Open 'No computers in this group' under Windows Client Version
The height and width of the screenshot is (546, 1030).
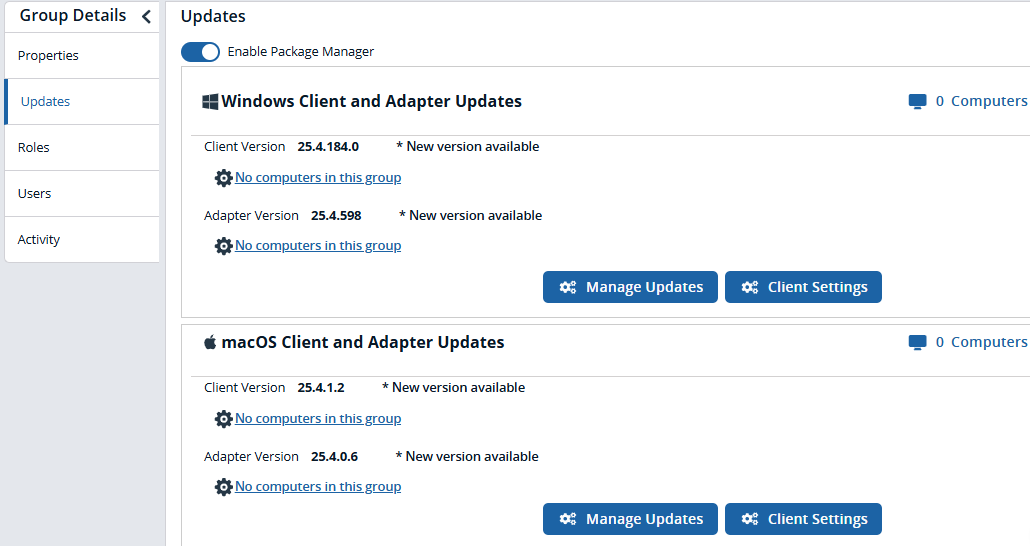[x=318, y=177]
